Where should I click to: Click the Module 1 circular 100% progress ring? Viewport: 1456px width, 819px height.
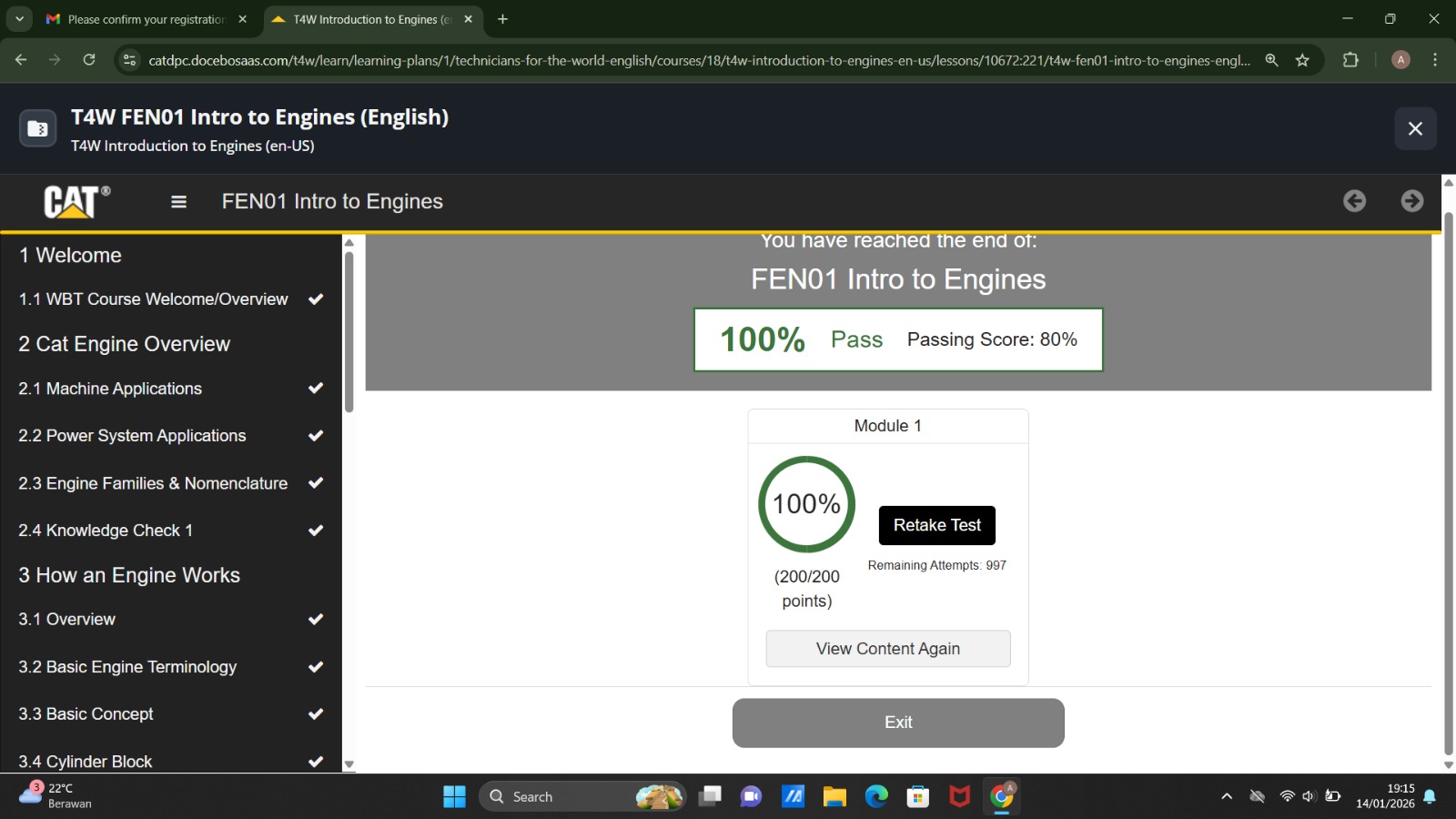pos(807,504)
